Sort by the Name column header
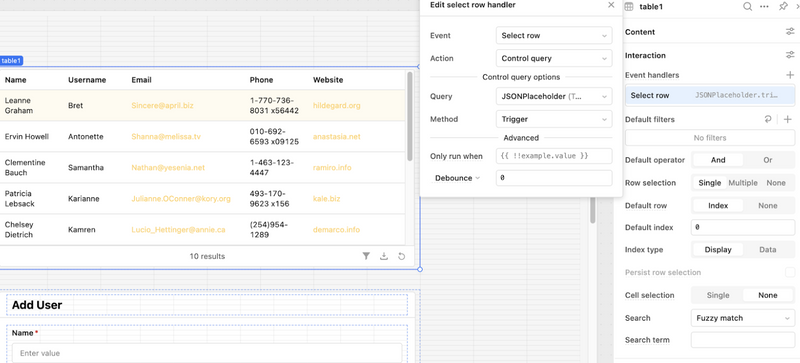This screenshot has height=363, width=800. tap(15, 80)
